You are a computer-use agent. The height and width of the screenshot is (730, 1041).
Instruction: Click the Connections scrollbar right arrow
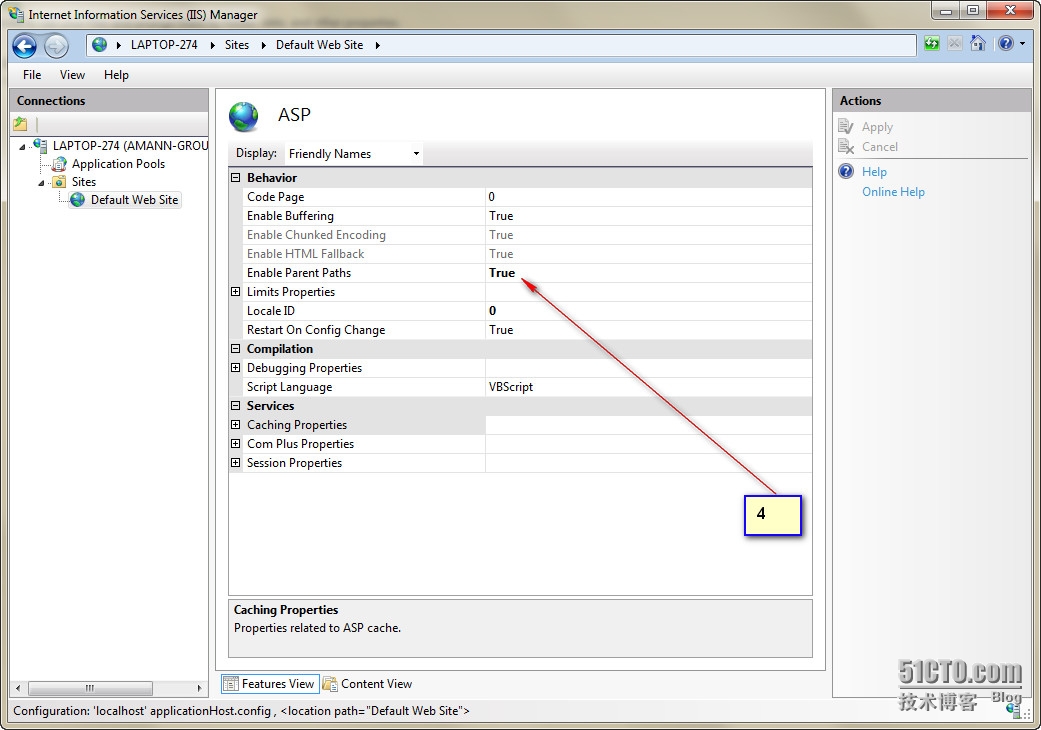(x=199, y=688)
